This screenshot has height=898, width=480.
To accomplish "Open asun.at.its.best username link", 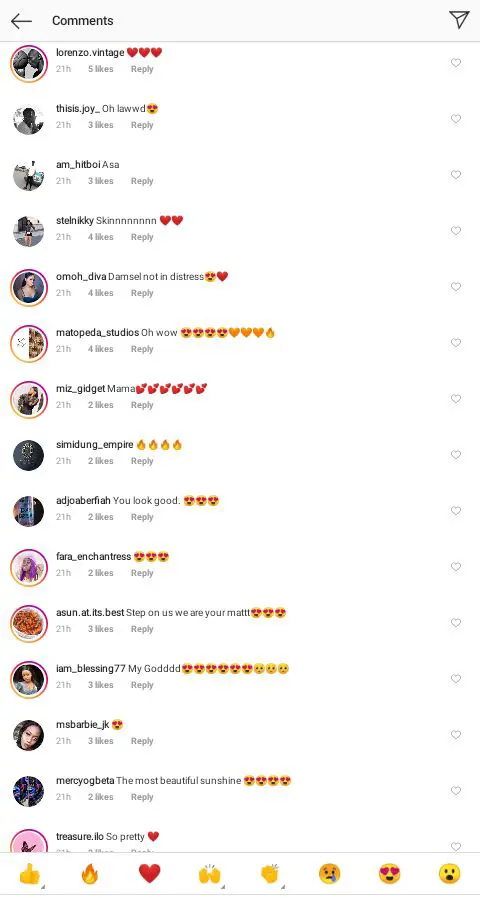I will [x=90, y=613].
